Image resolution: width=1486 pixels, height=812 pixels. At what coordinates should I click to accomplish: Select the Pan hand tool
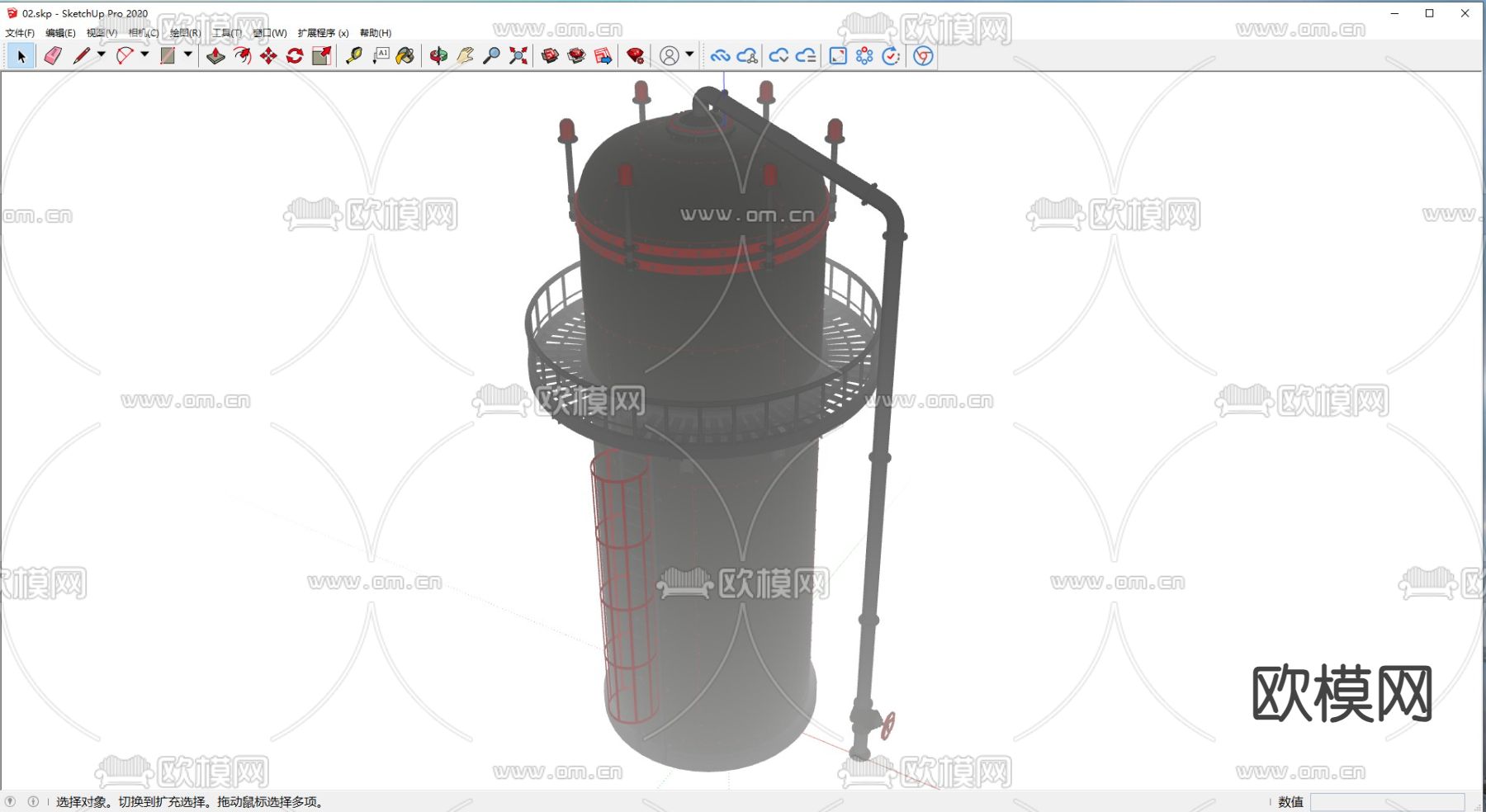[x=465, y=56]
